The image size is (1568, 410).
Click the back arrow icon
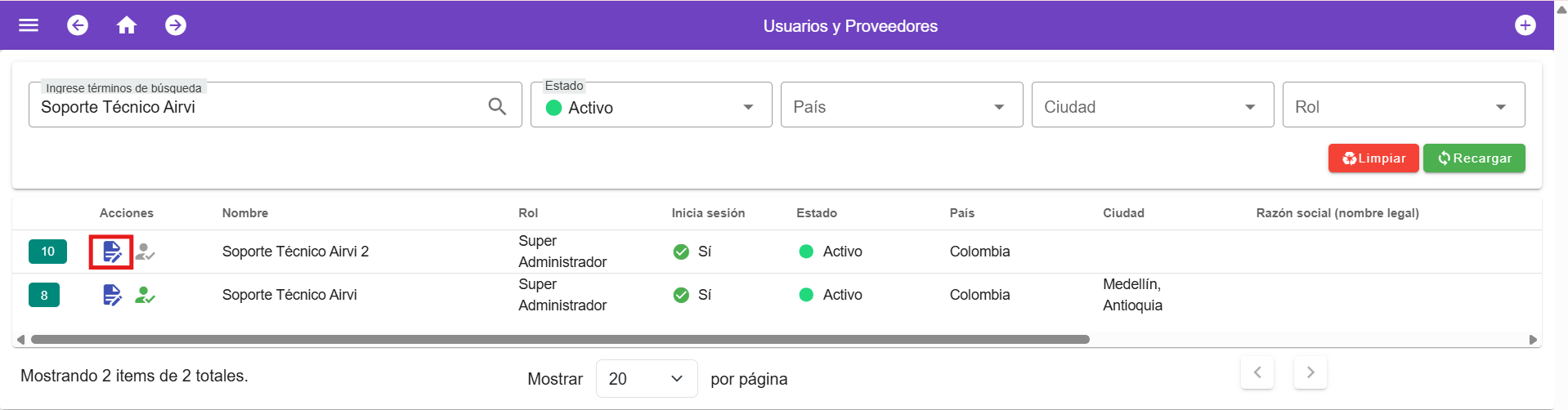78,25
